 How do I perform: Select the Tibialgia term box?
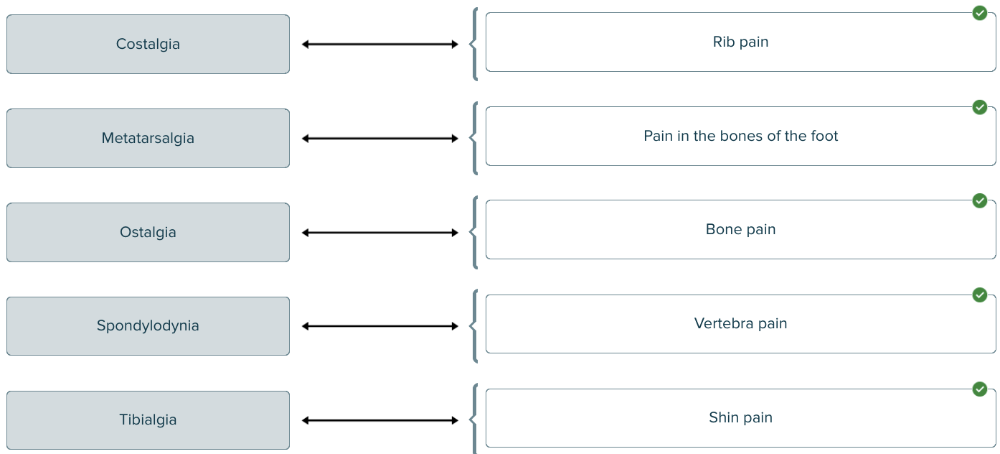pos(148,420)
